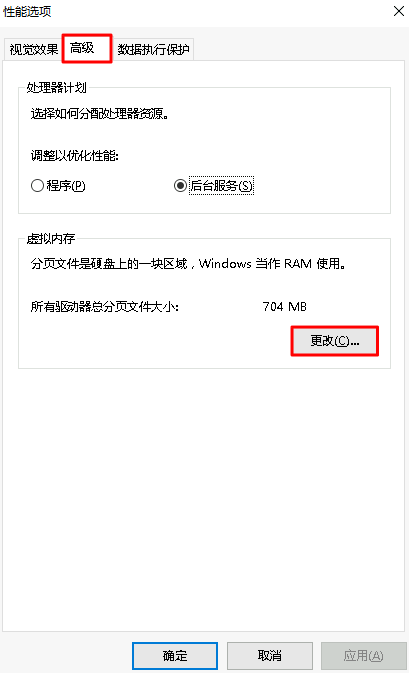Viewport: 409px width, 673px height.
Task: Click the 处理器计划 group heading
Action: (x=57, y=88)
